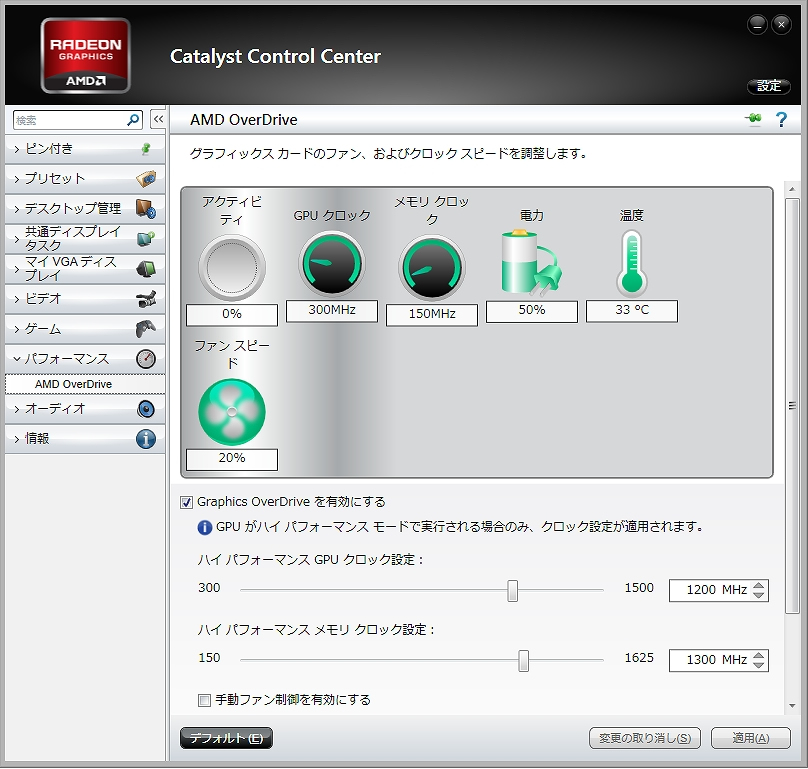The image size is (808, 769).
Task: Decrease memory clock with down arrow
Action: pos(759,665)
